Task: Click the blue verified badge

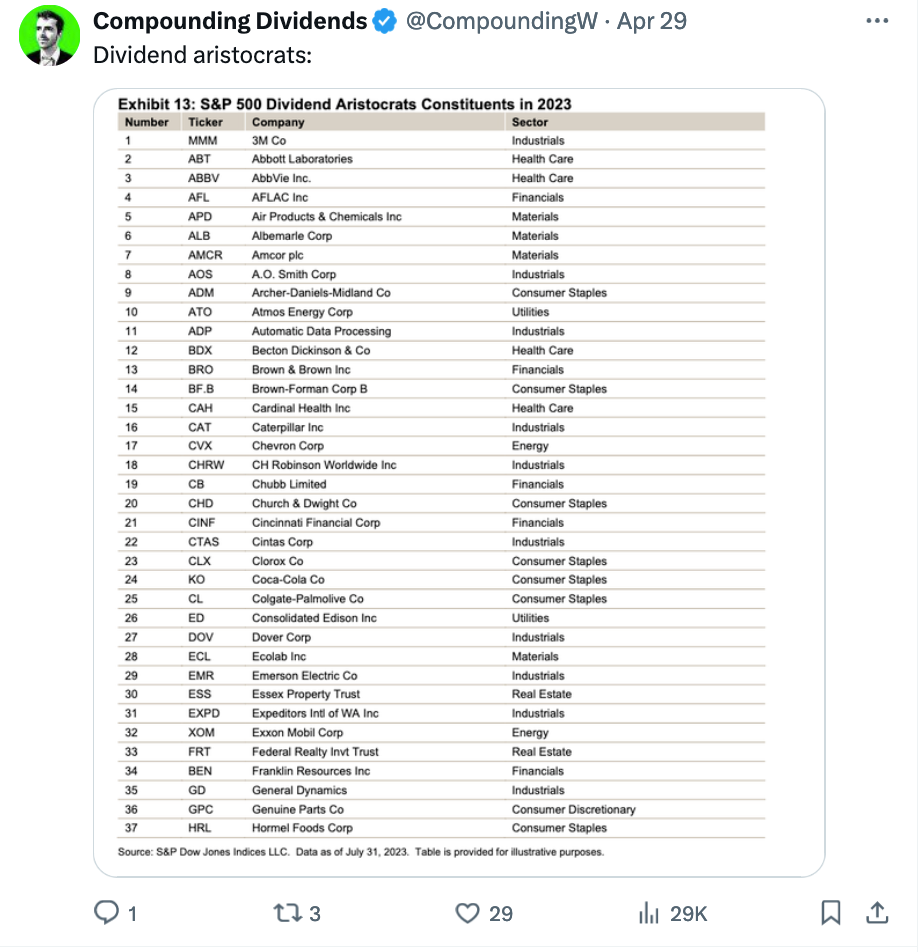Action: tap(385, 21)
